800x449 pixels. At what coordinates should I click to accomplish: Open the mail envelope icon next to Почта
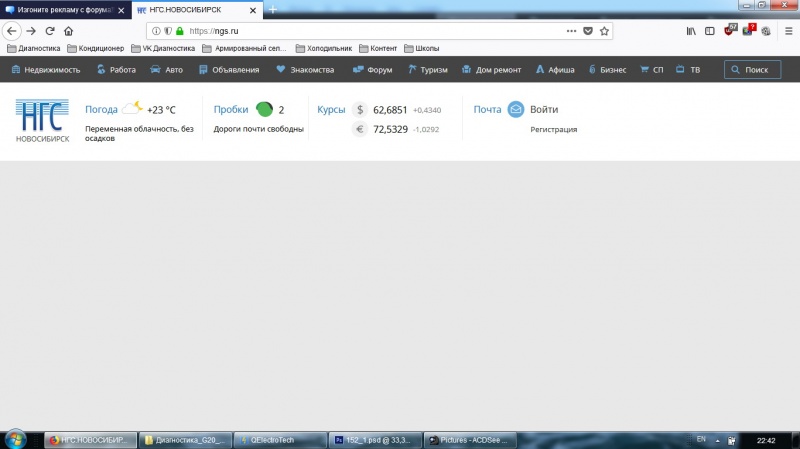[x=516, y=109]
